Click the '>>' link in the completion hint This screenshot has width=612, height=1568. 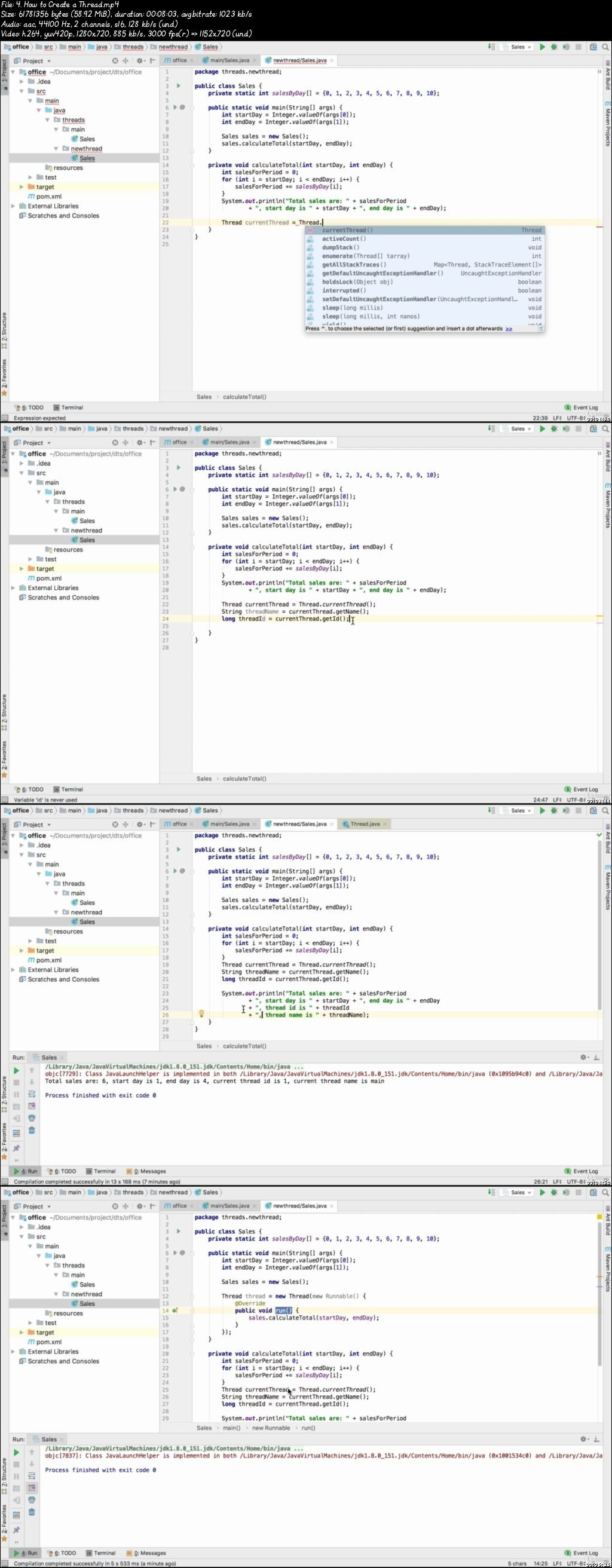click(509, 329)
